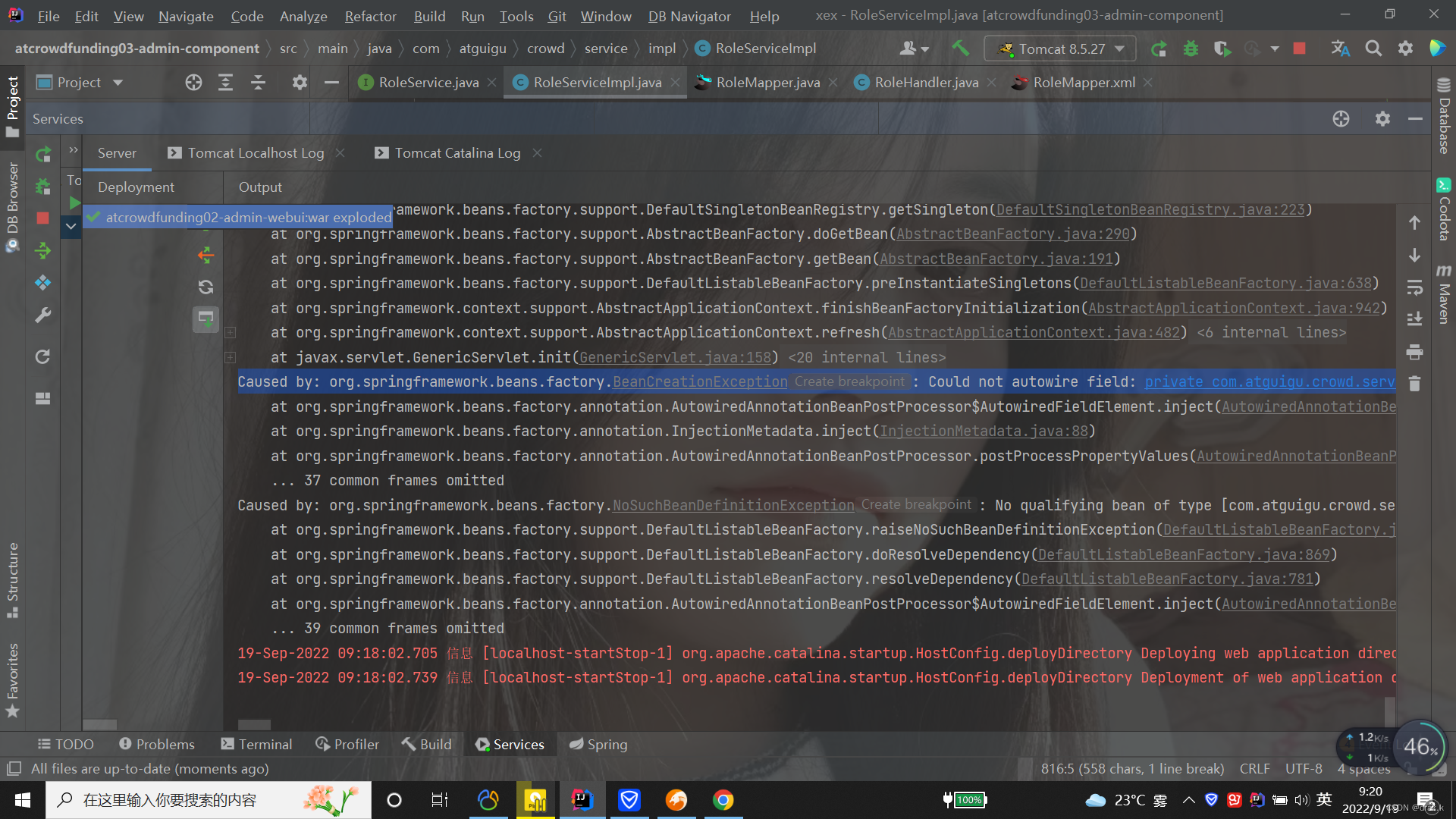Screen dimensions: 1456x819
Task: Click the Debug bug icon in toolbar
Action: tap(1191, 49)
